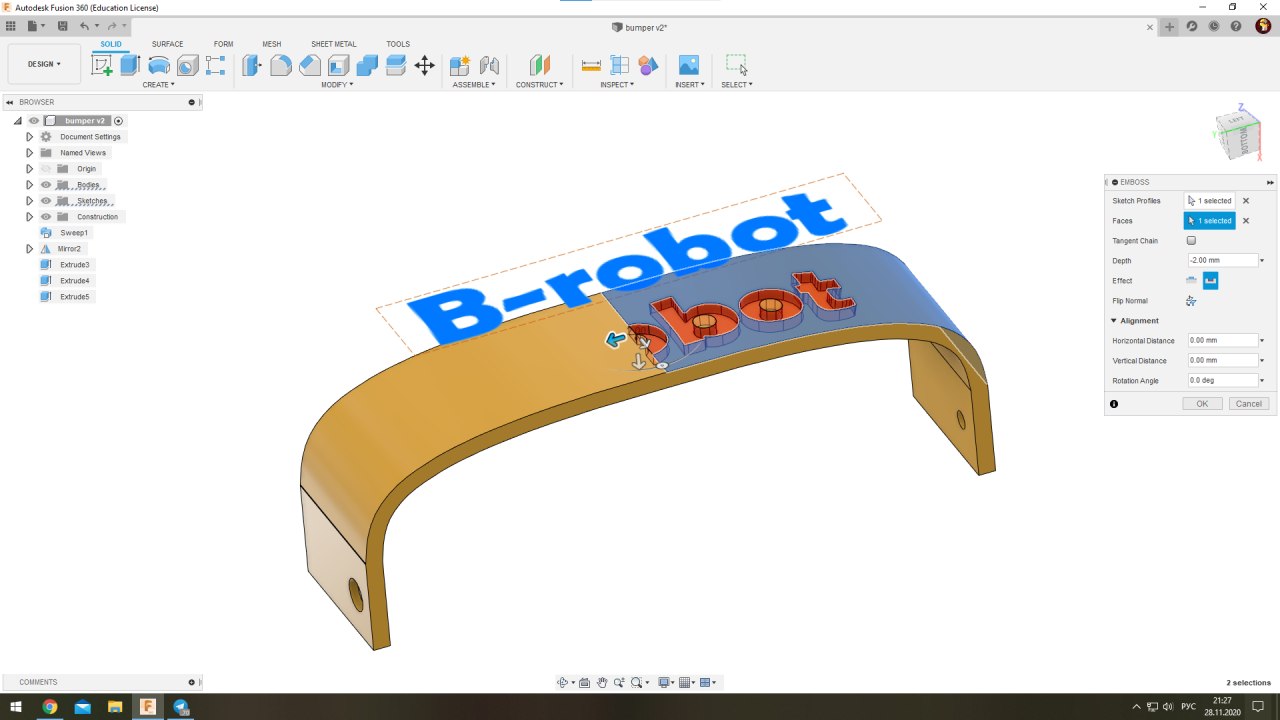The image size is (1280, 720).
Task: Click the Pan hand icon
Action: tap(602, 682)
